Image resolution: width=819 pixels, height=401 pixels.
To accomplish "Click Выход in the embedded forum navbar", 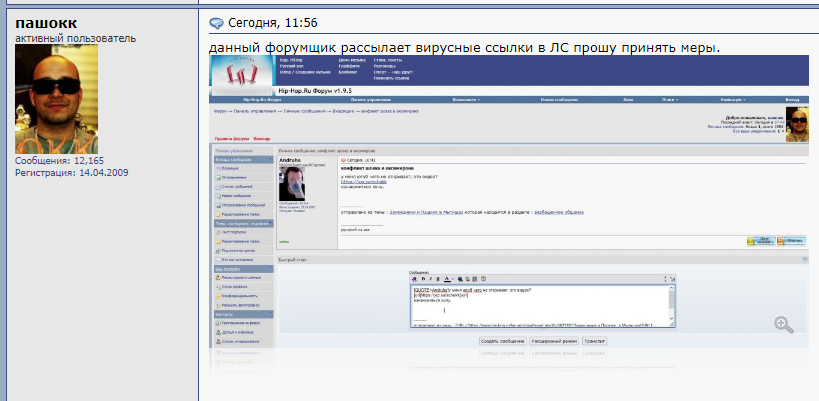I will click(792, 99).
